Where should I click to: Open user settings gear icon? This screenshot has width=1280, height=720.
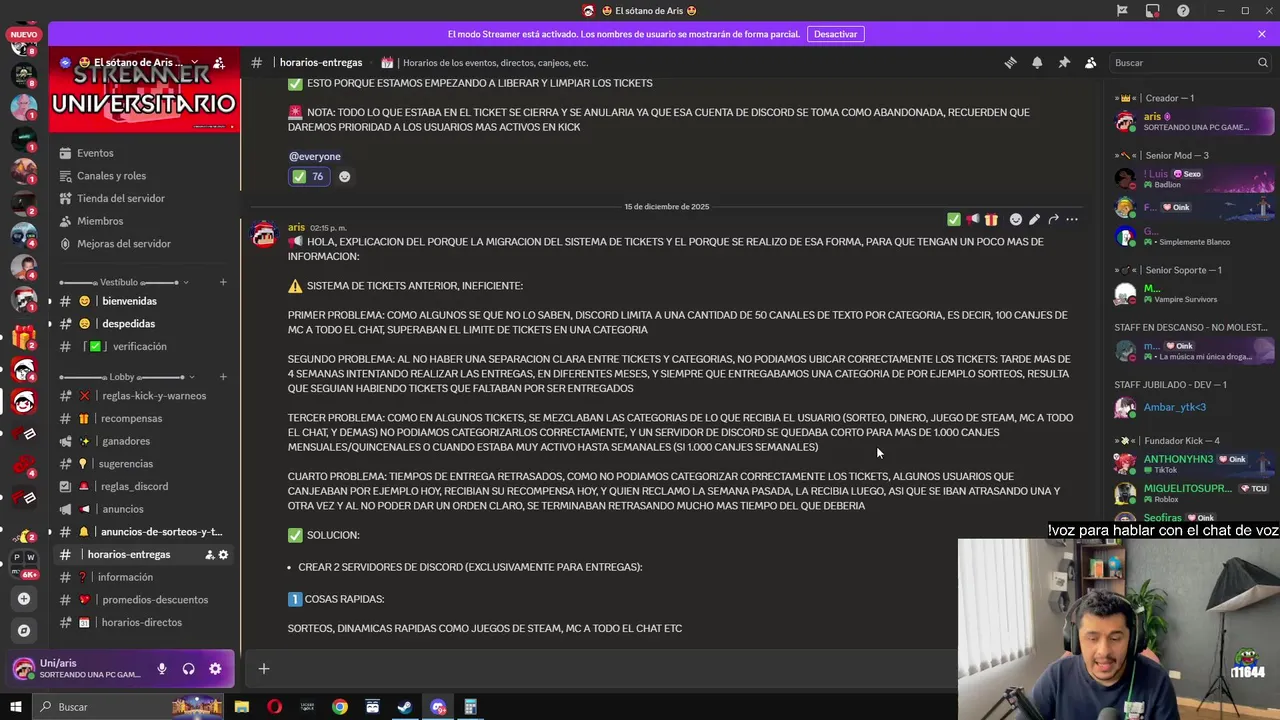click(215, 669)
